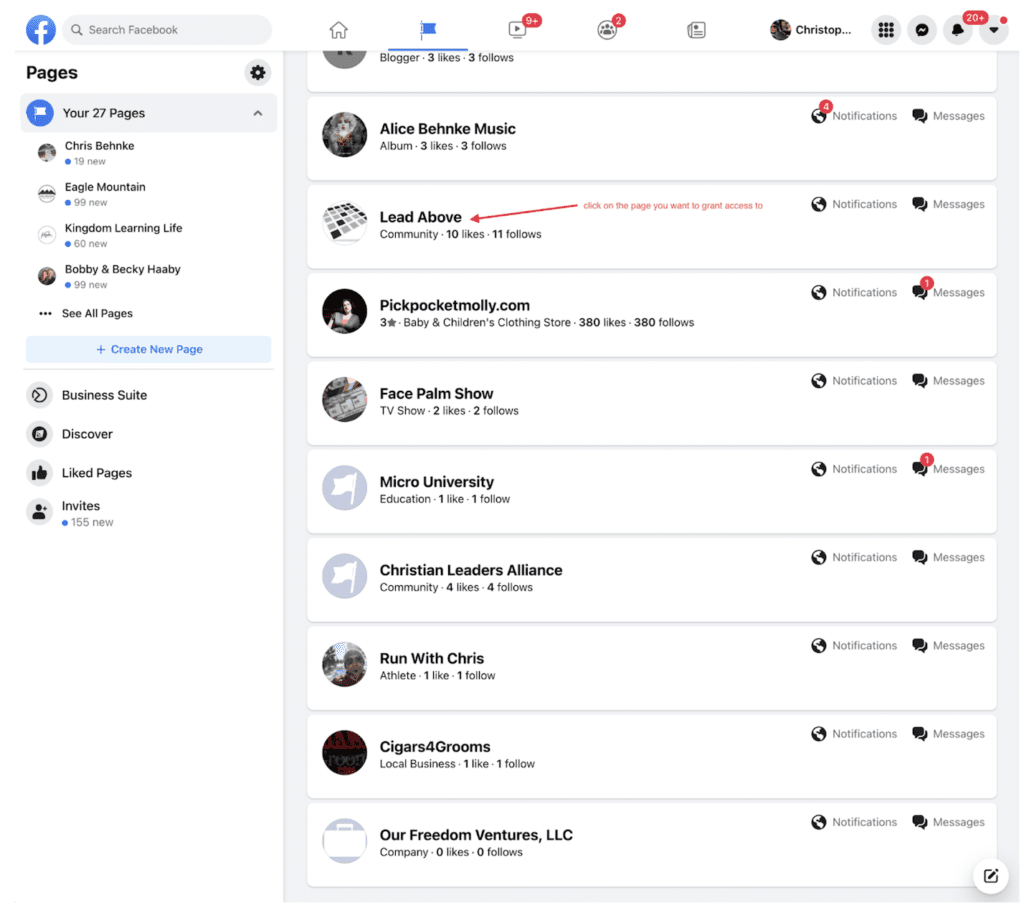The width and height of the screenshot is (1024, 905).
Task: Open Cigars4Grooms Notifications
Action: [x=854, y=733]
